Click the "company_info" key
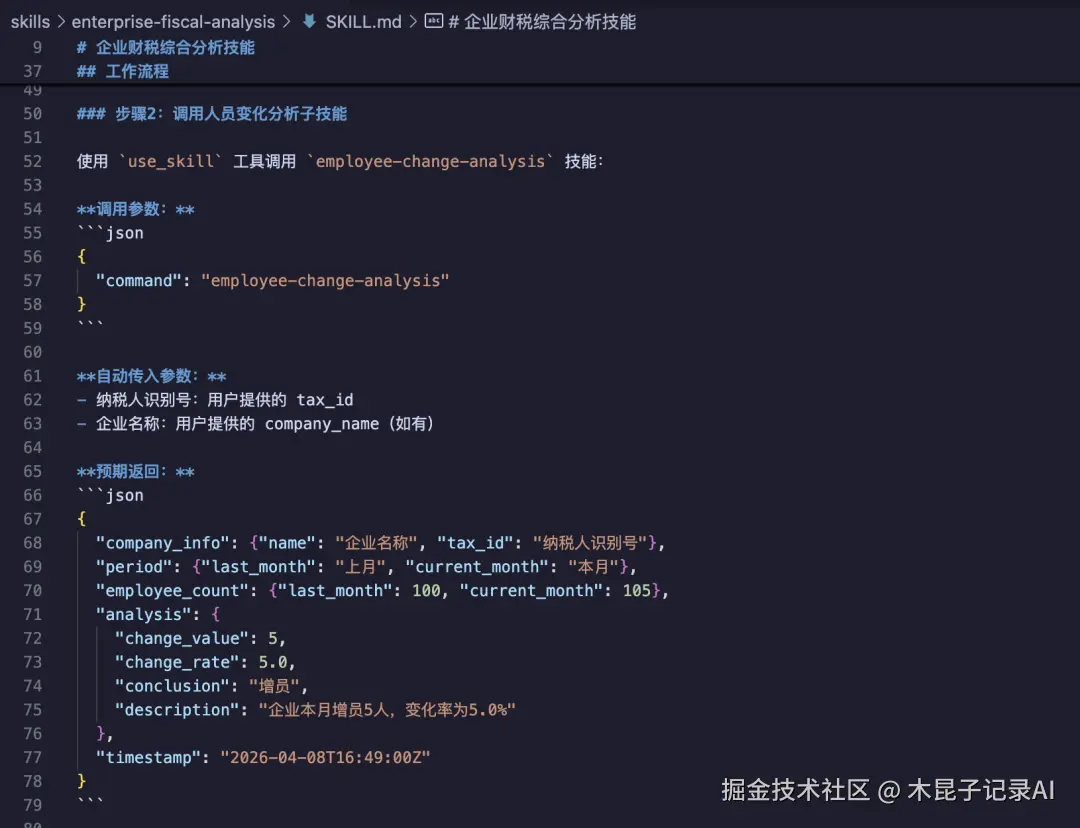 pyautogui.click(x=163, y=543)
